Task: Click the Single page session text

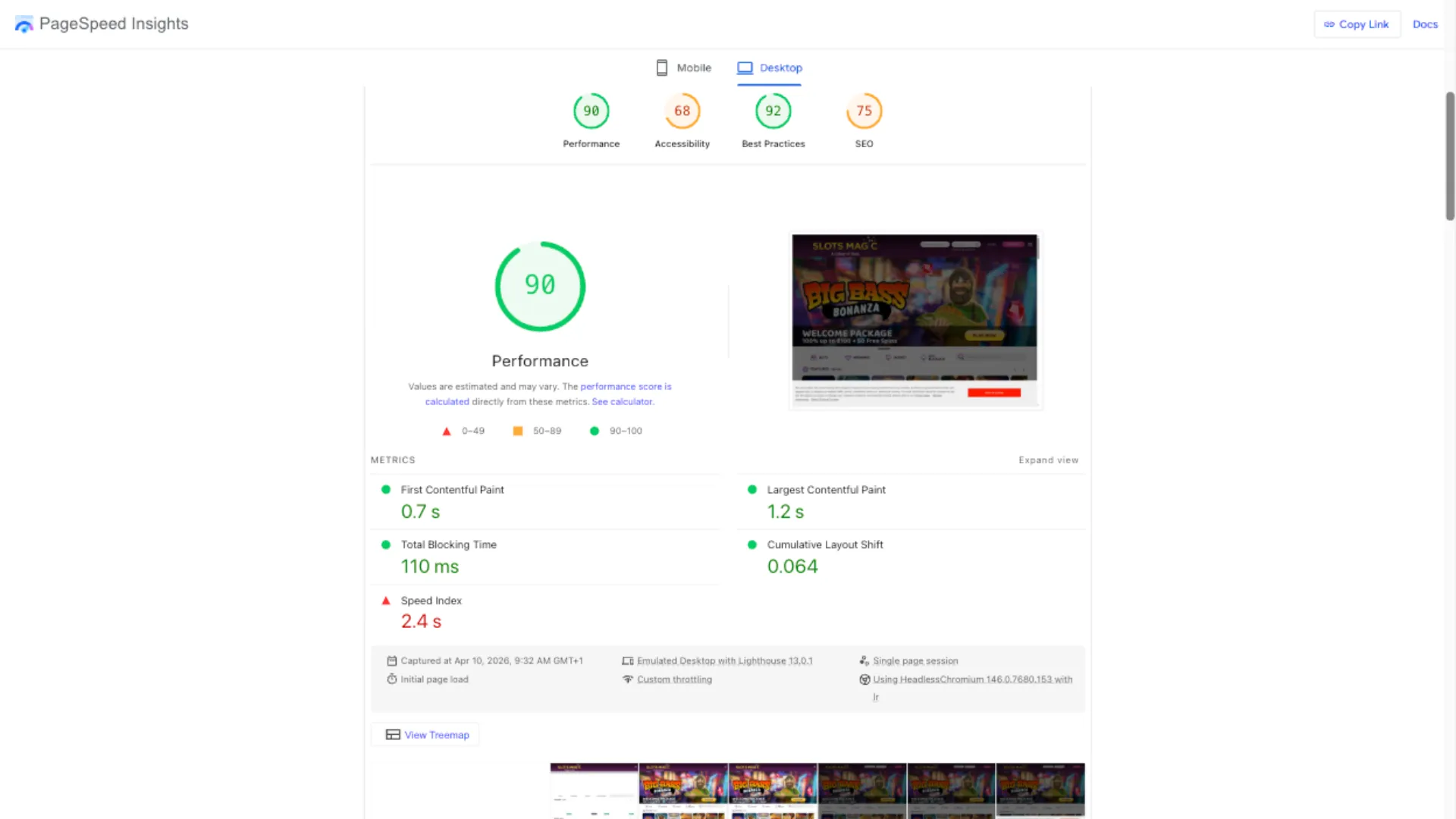Action: [x=915, y=661]
